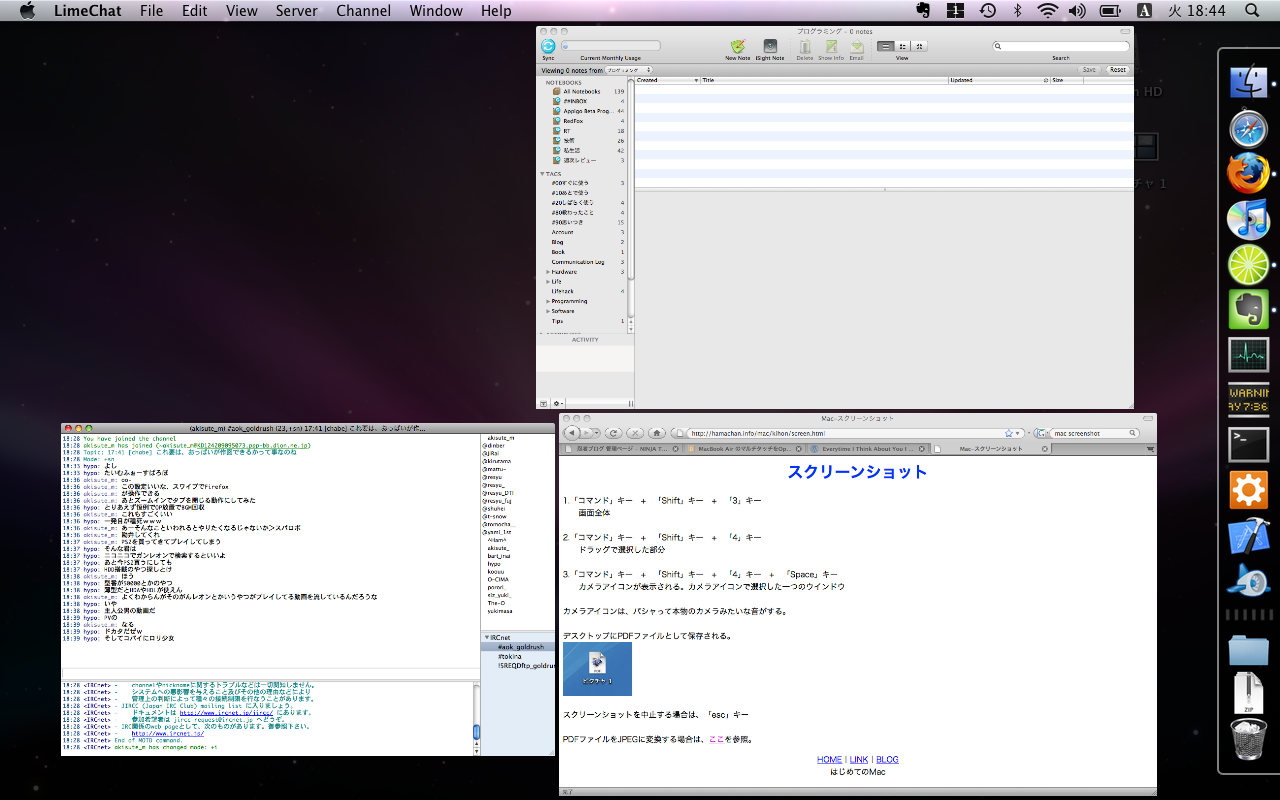Switch Evernote to list view

[885, 46]
